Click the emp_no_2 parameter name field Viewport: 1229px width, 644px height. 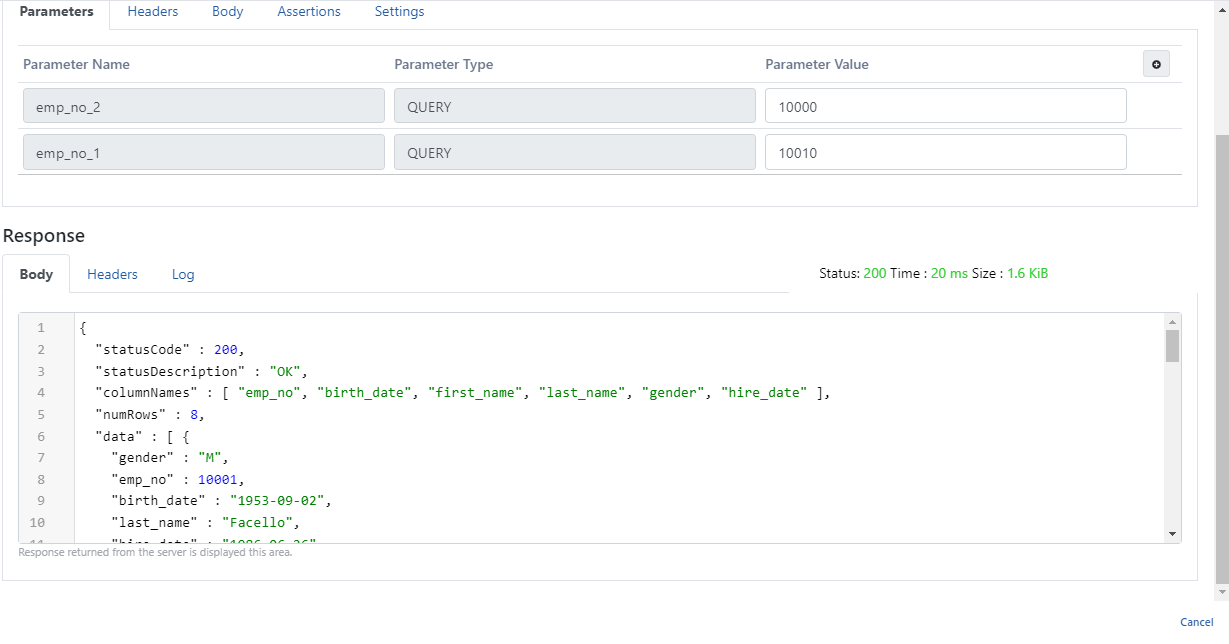[x=204, y=106]
